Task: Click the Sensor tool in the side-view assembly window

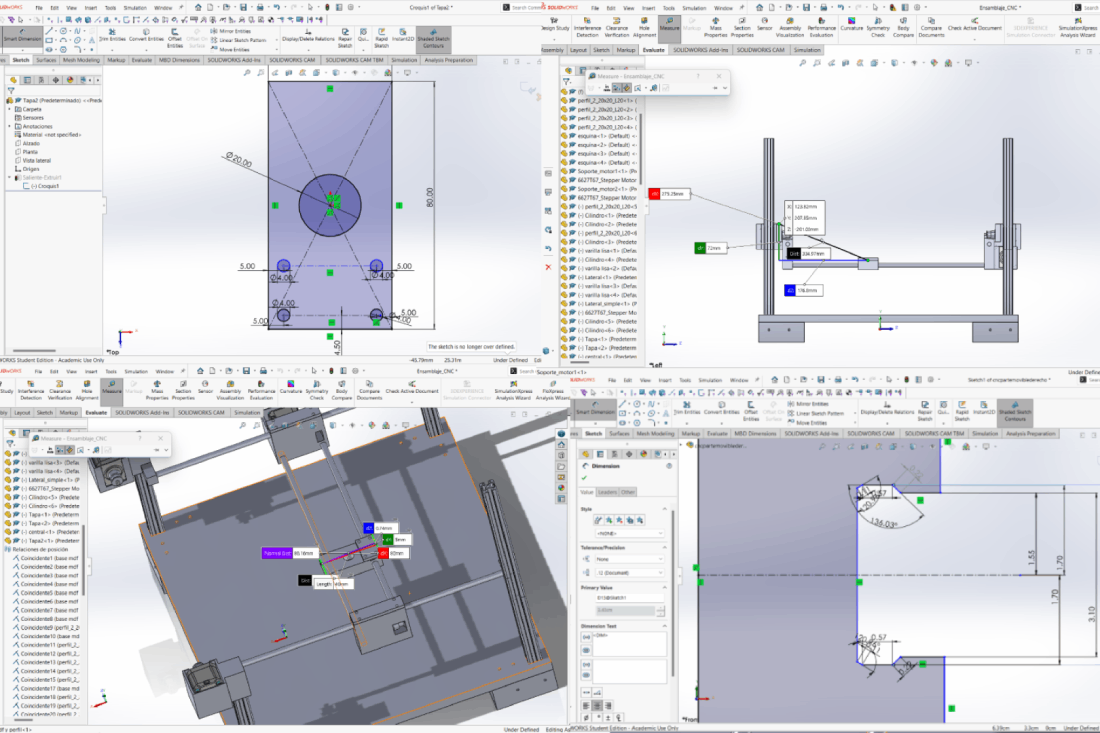Action: (765, 25)
